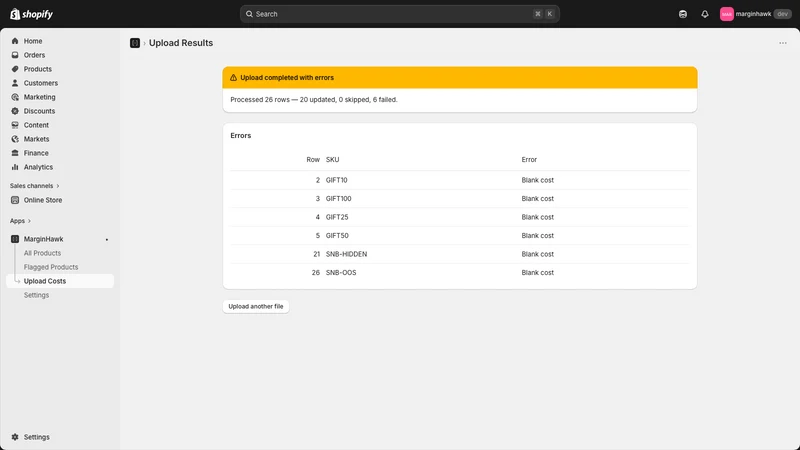
Task: Click the Processed 26 rows summary text
Action: (x=314, y=99)
